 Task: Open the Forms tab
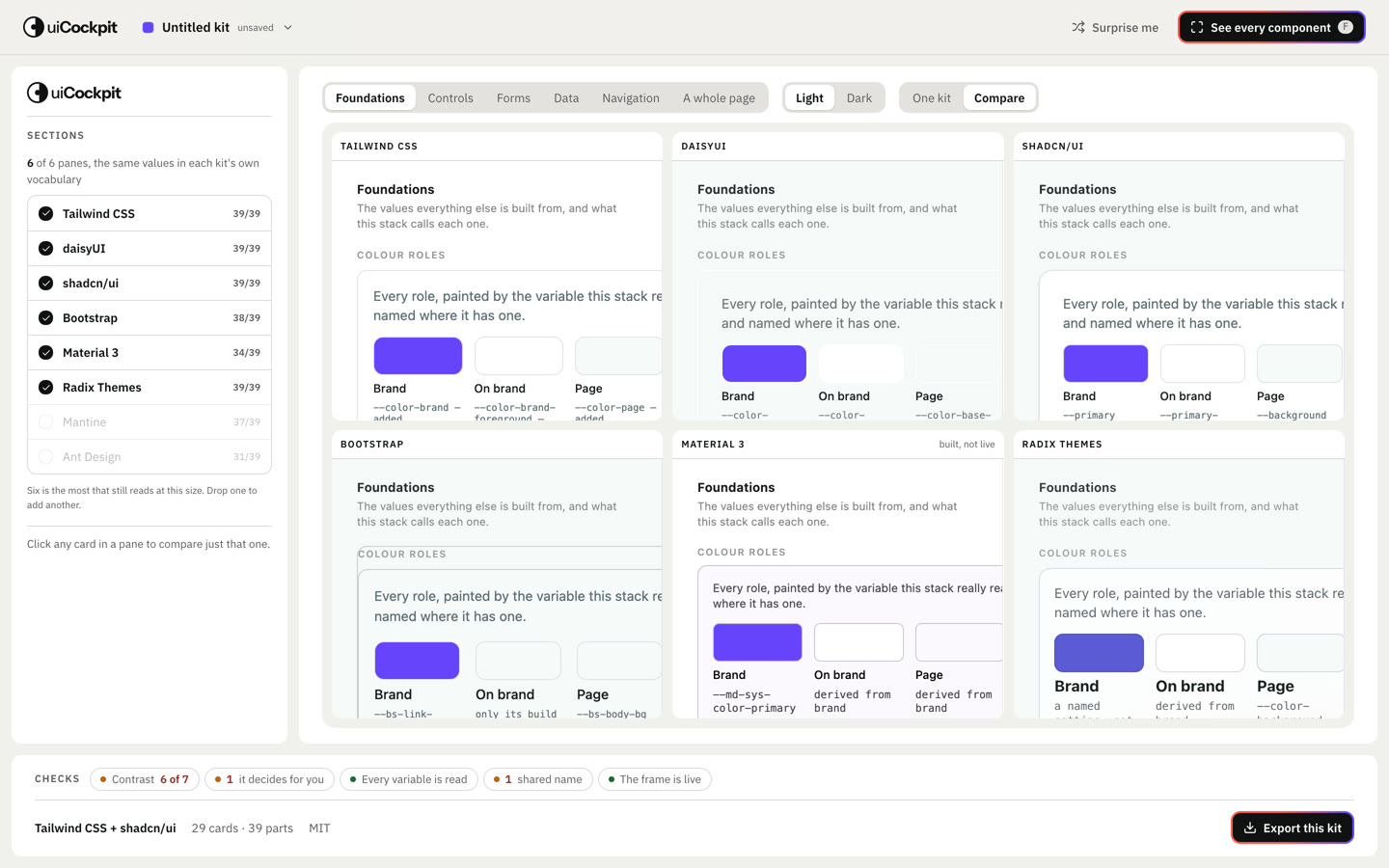[513, 98]
